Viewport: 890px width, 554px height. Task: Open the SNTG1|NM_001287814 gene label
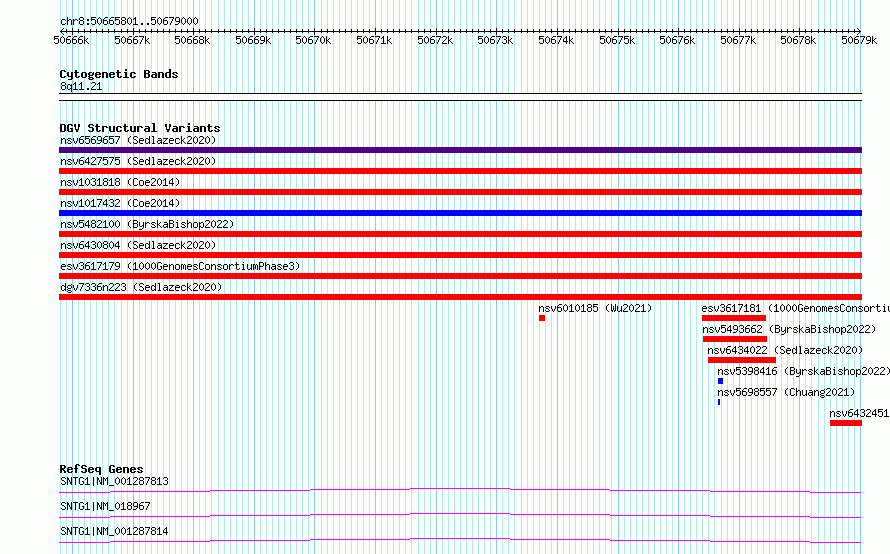point(114,531)
